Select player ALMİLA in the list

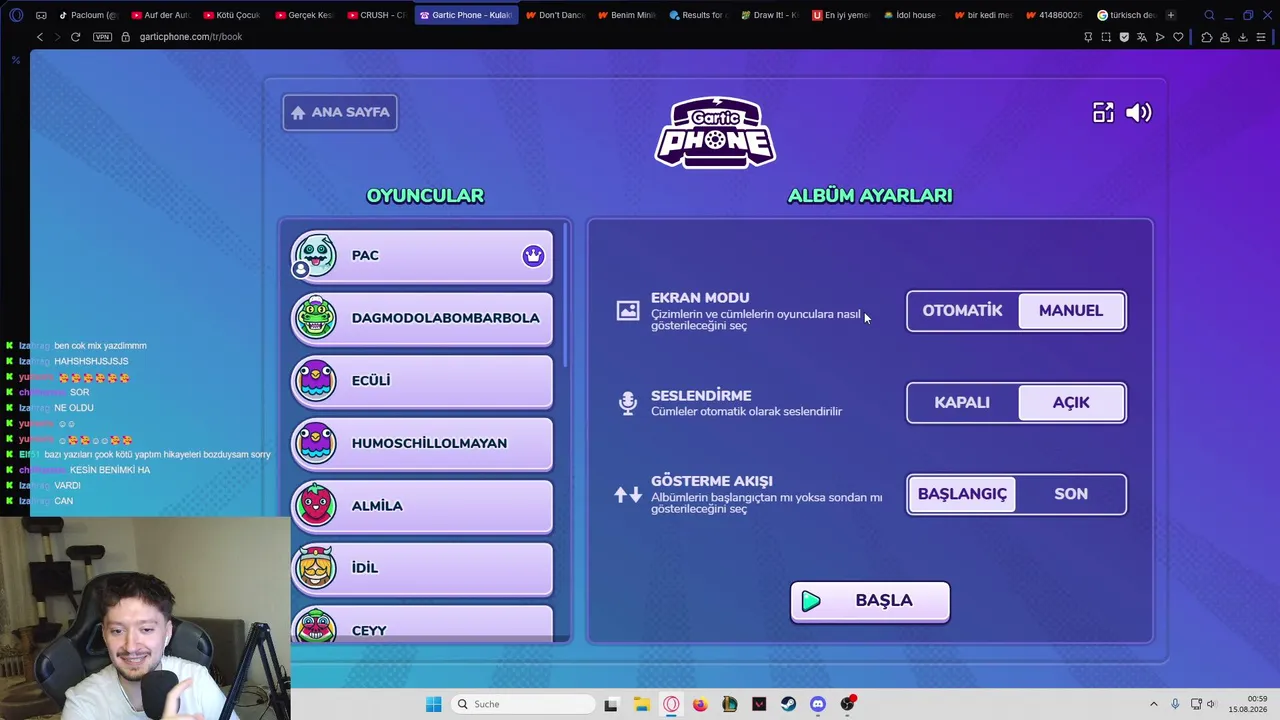tap(422, 506)
